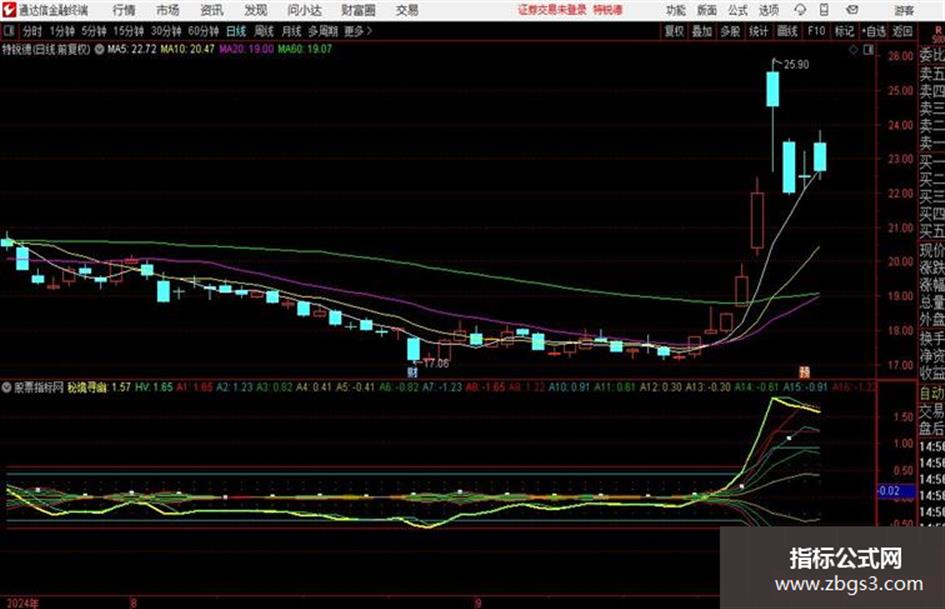945x609 pixels.
Task: Switch to the 月线 monthly tab
Action: pos(292,31)
